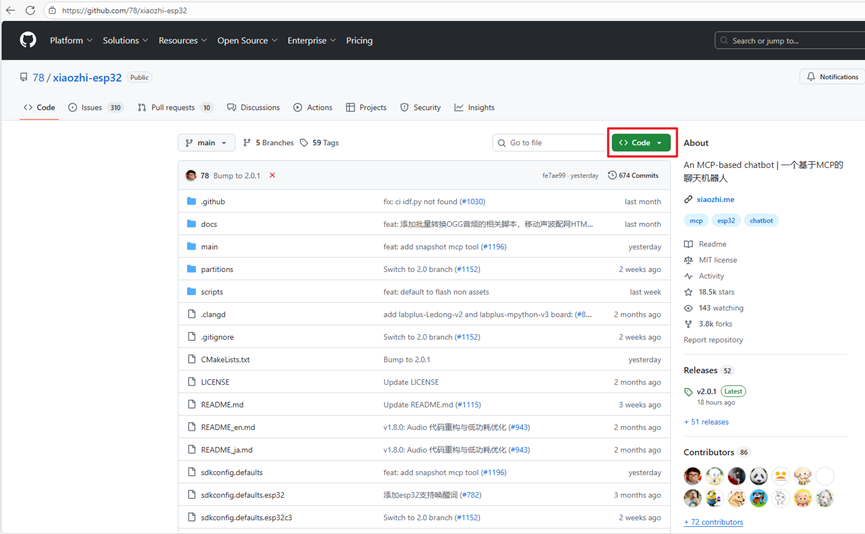Click the scale icon next to MIT license
865x534 pixels.
coord(688,260)
